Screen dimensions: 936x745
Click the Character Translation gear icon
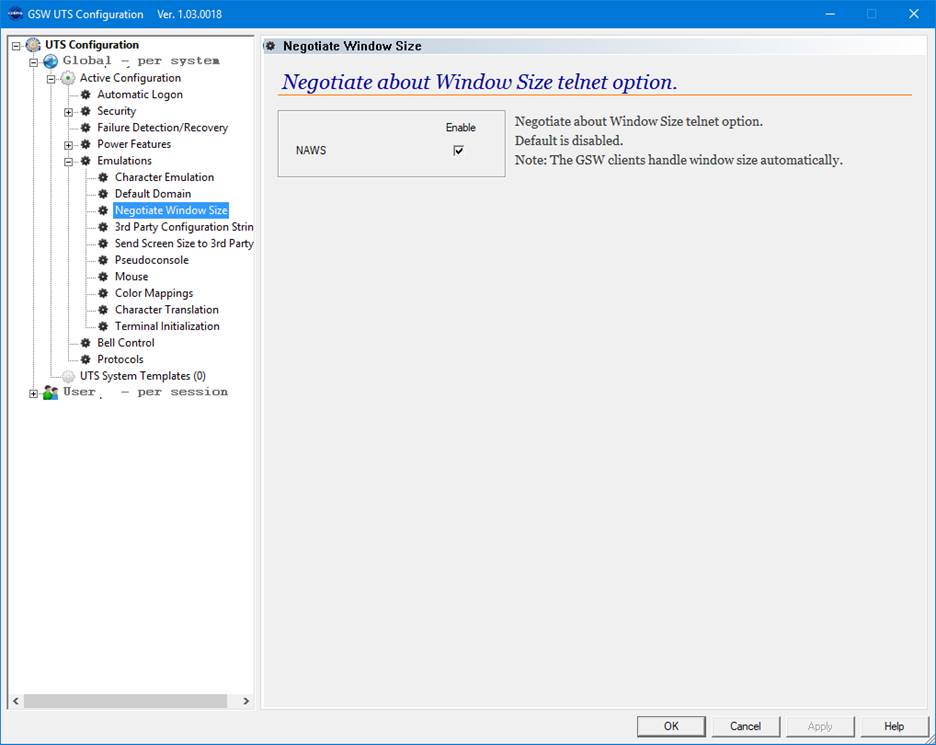[x=103, y=310]
